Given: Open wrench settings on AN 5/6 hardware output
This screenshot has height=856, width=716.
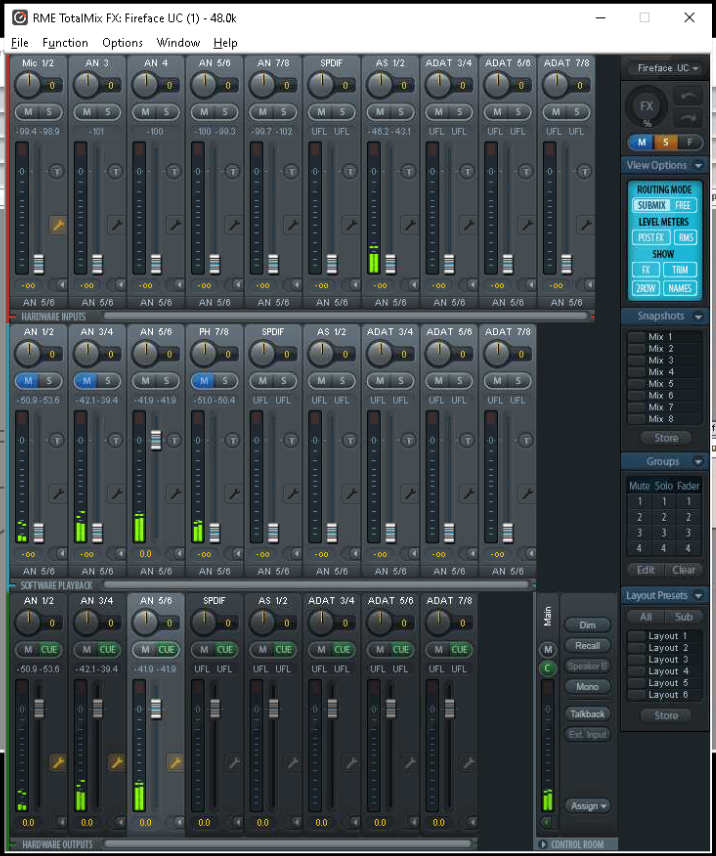Looking at the screenshot, I should pos(175,762).
